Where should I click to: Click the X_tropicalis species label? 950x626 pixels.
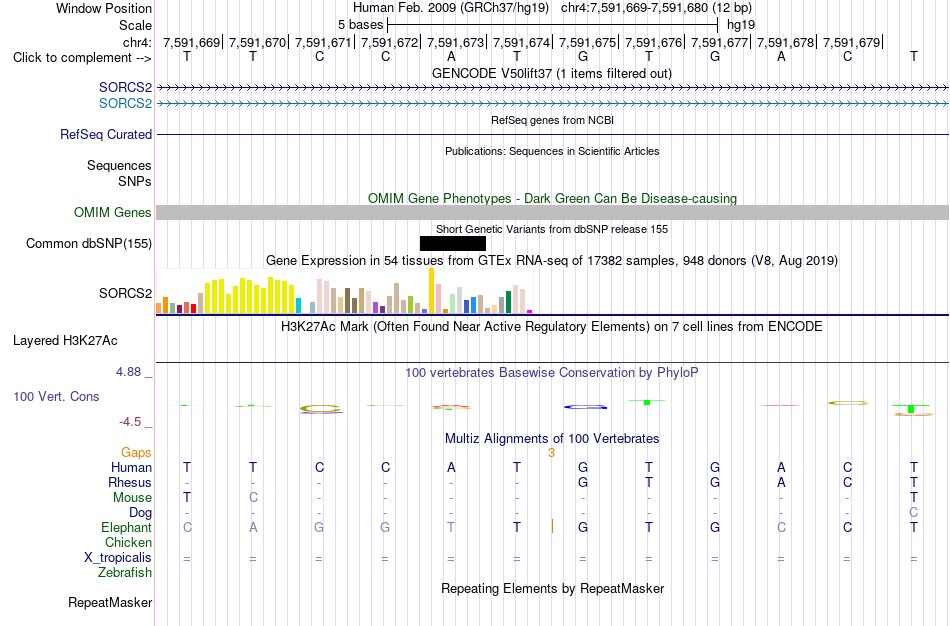point(118,558)
